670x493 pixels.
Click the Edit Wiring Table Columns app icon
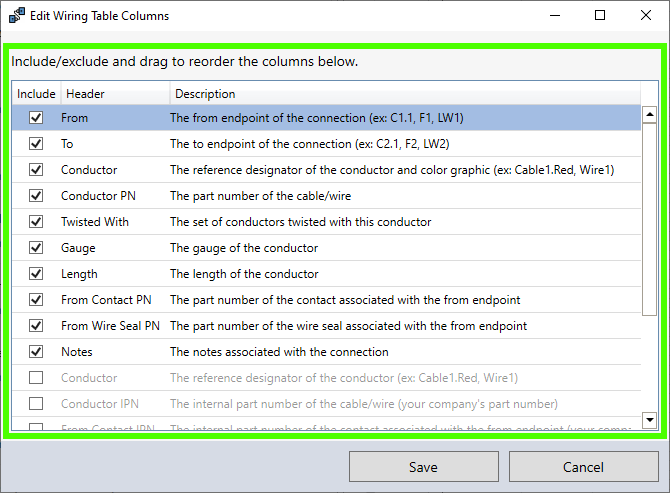pyautogui.click(x=17, y=15)
